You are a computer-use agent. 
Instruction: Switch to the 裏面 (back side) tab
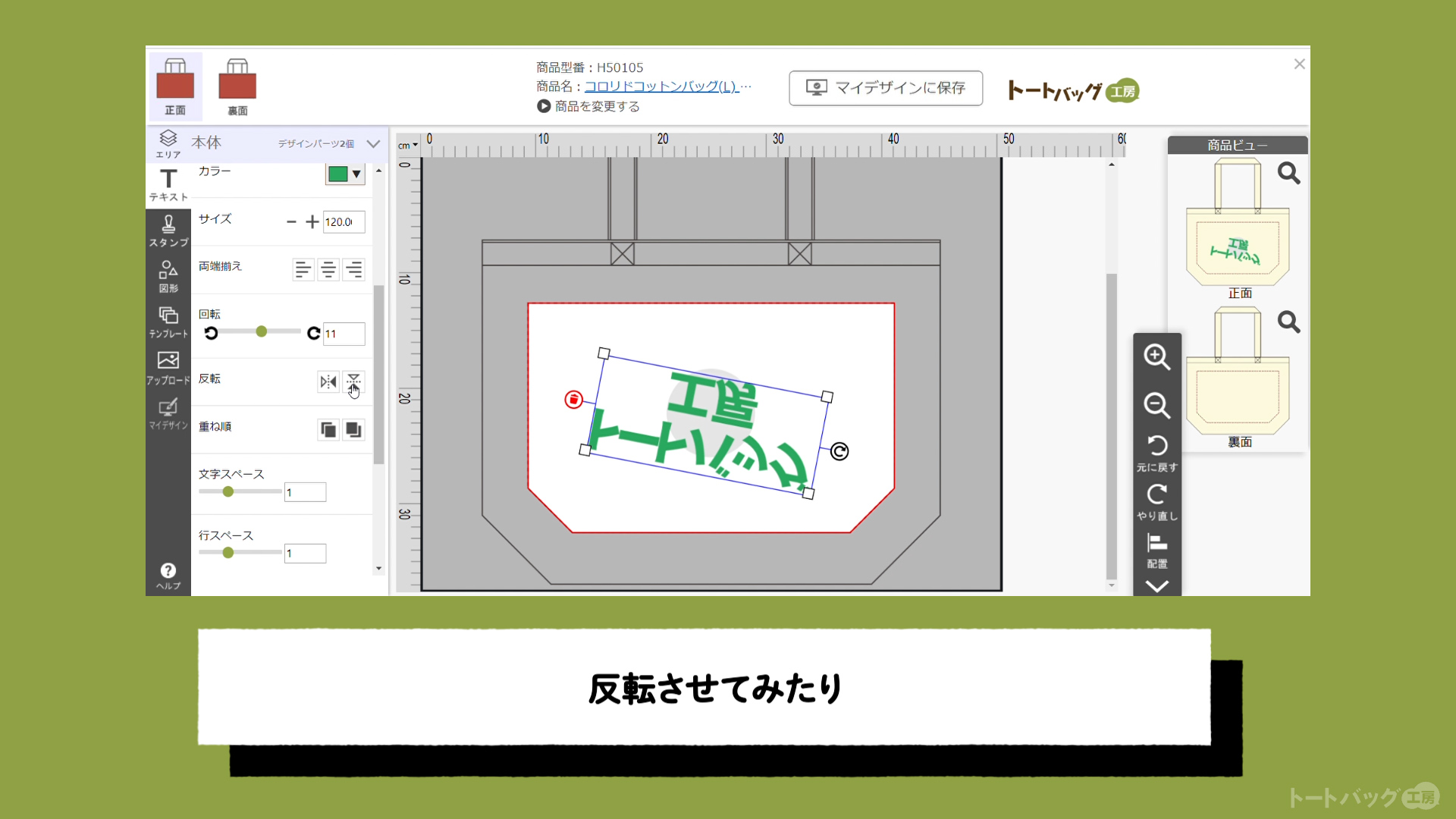[237, 86]
